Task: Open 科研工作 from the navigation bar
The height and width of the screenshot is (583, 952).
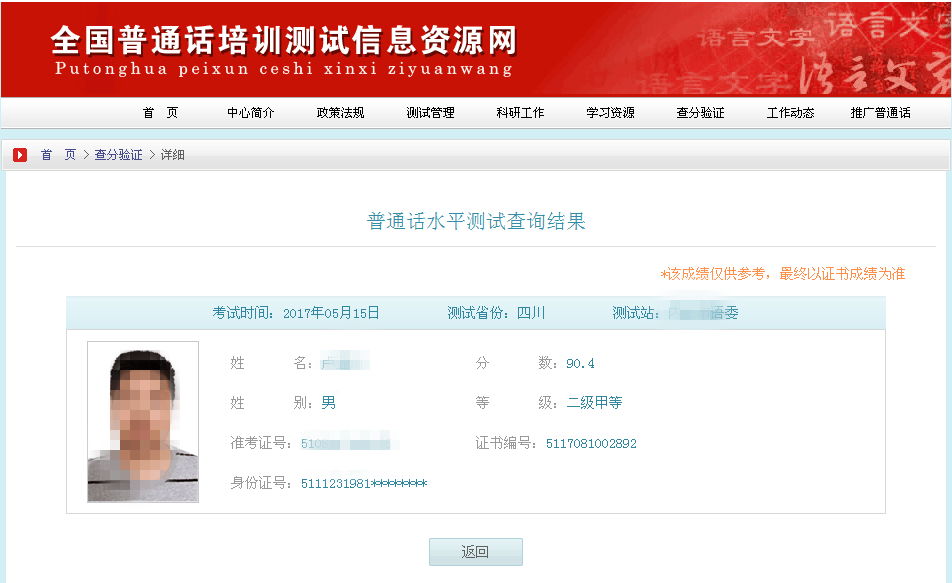Action: click(x=520, y=113)
